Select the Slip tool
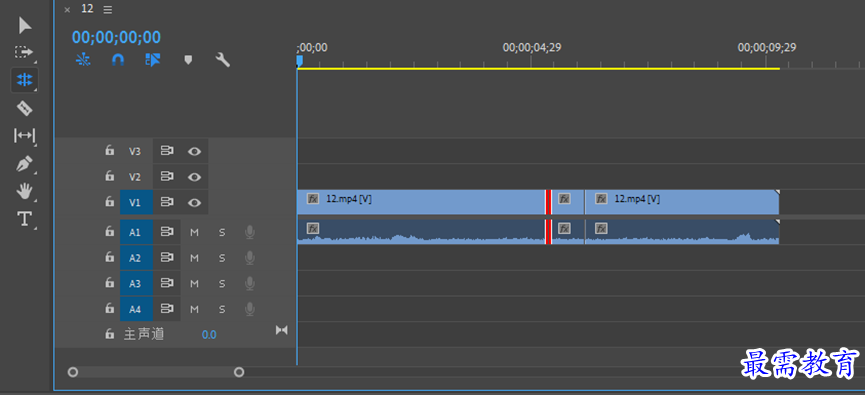Viewport: 865px width, 395px height. point(24,136)
